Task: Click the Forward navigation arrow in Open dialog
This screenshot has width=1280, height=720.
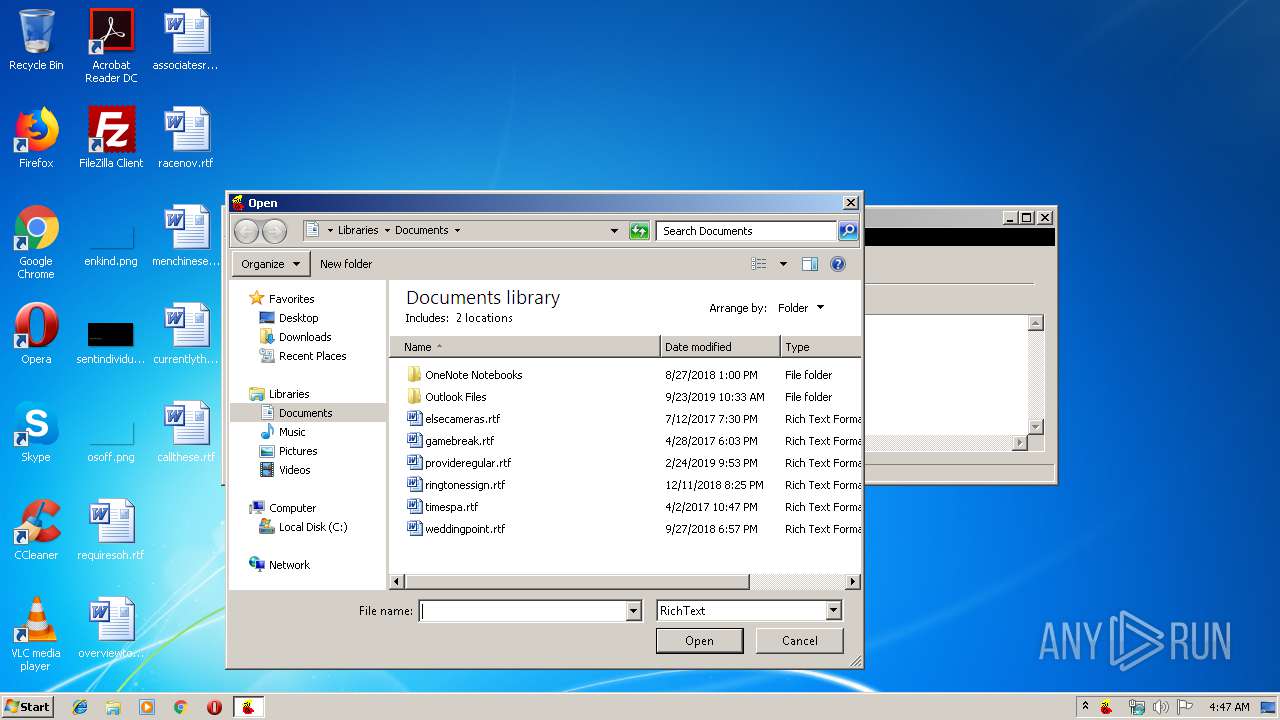Action: (x=274, y=231)
